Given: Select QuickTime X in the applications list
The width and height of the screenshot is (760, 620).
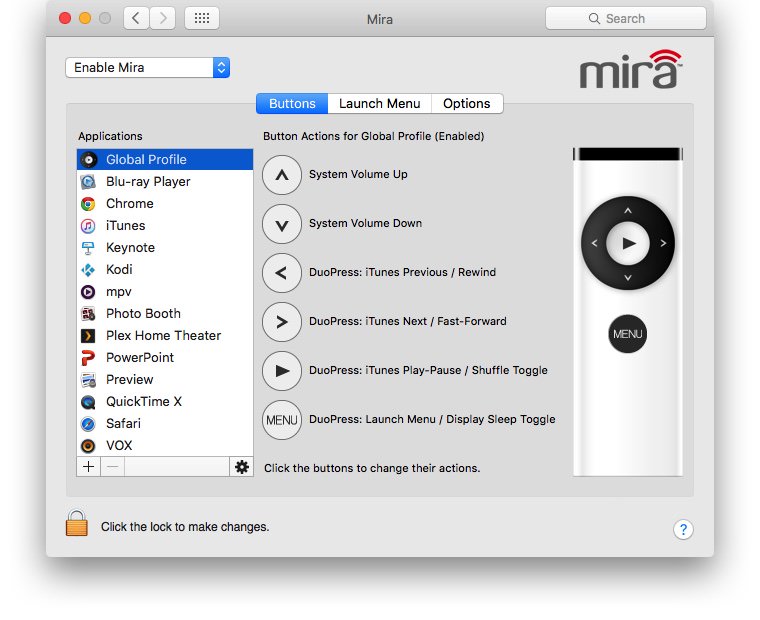Looking at the screenshot, I should coord(165,401).
